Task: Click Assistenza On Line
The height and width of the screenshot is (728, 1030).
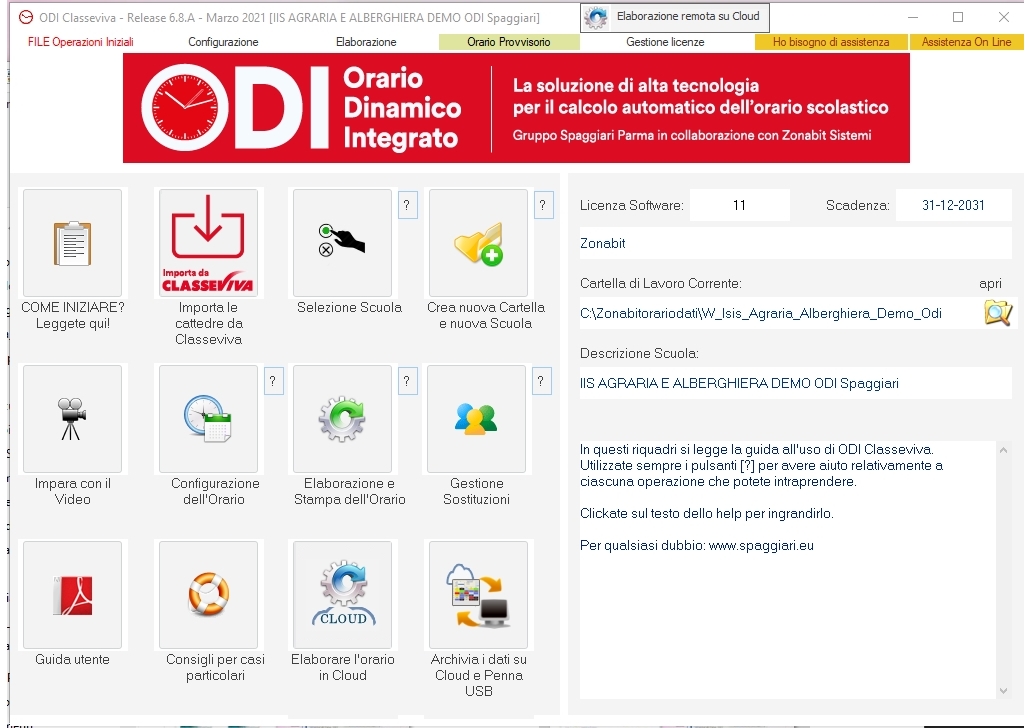Action: point(966,42)
